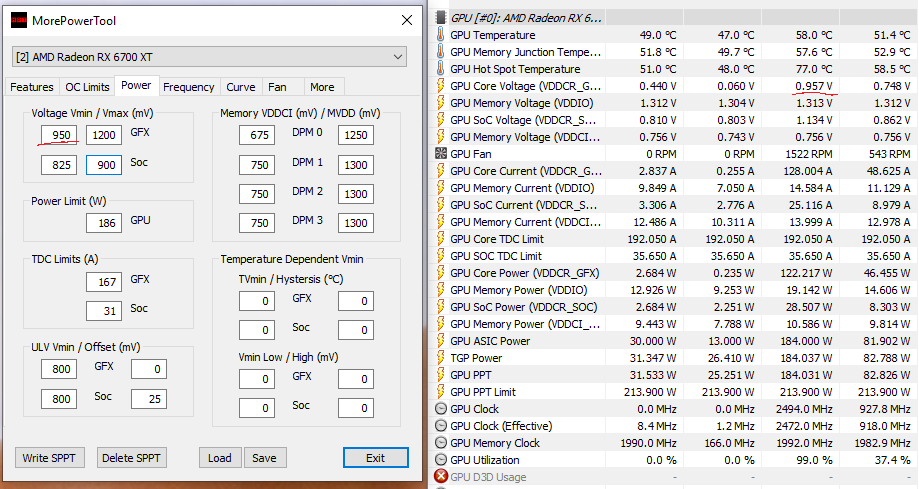Select the GPU Core Voltage maximum value 0.957 V
Viewport: 919px width, 489px height.
pos(814,86)
